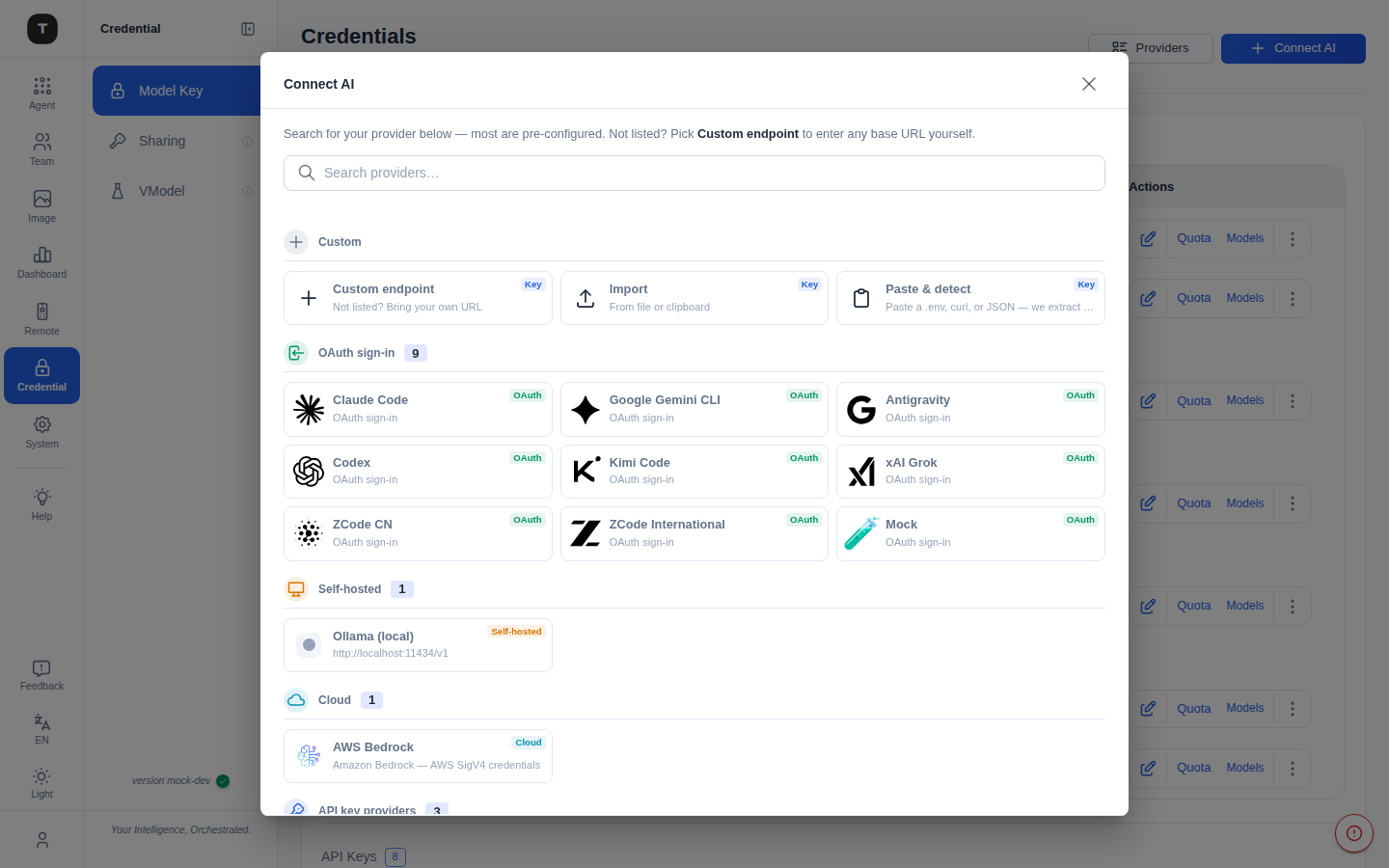Open the System settings section
The image size is (1389, 868).
[x=41, y=432]
